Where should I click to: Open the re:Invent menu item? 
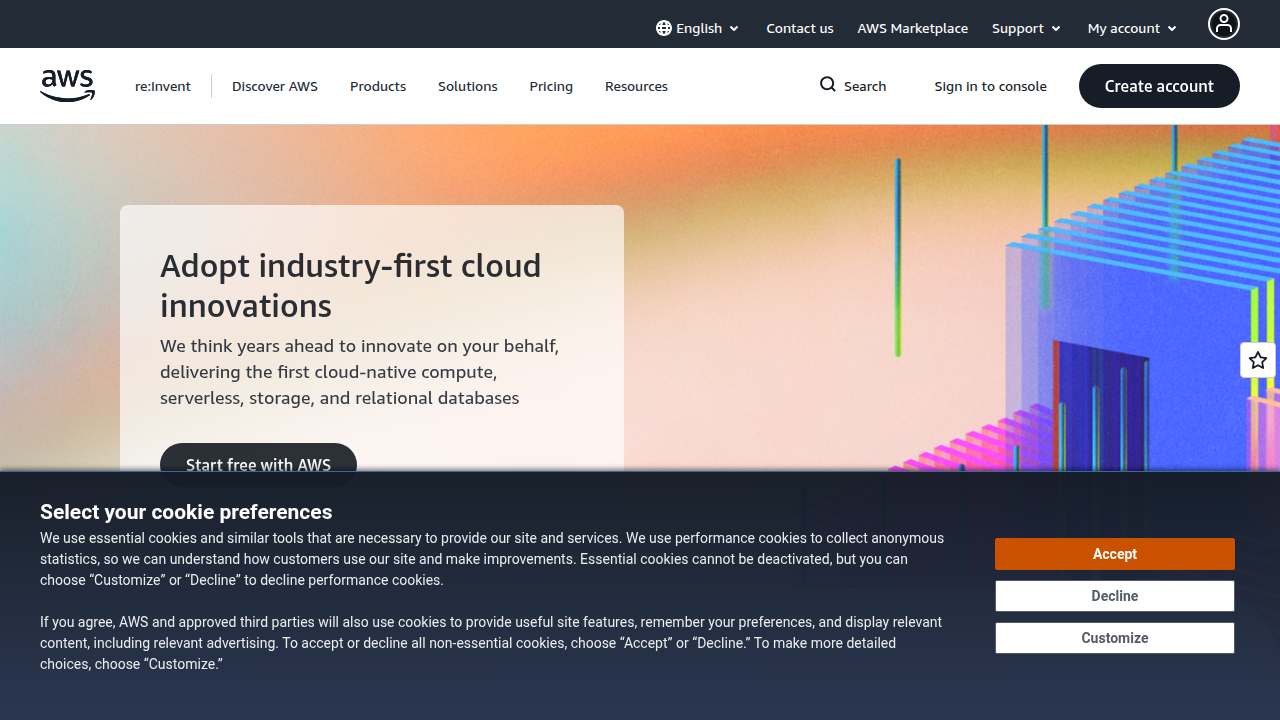point(163,86)
